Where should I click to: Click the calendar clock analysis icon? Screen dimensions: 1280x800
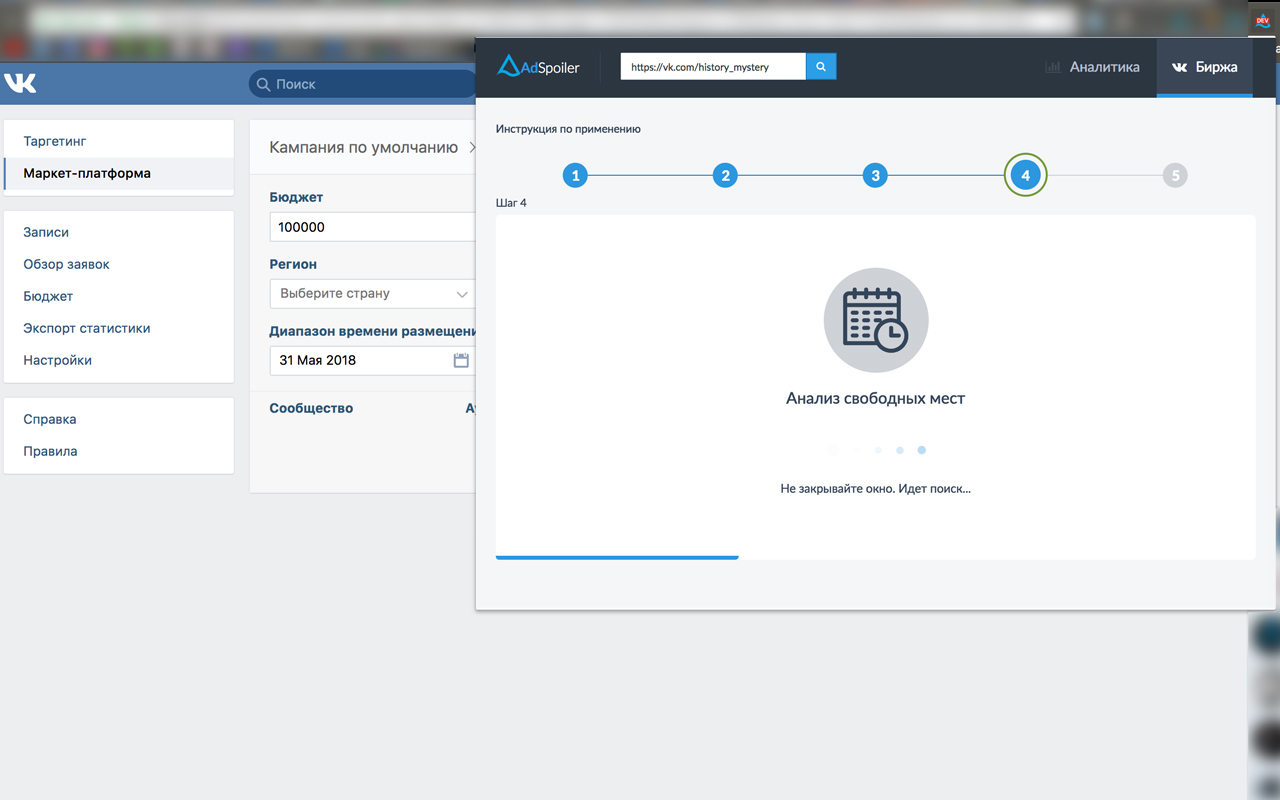click(x=876, y=320)
